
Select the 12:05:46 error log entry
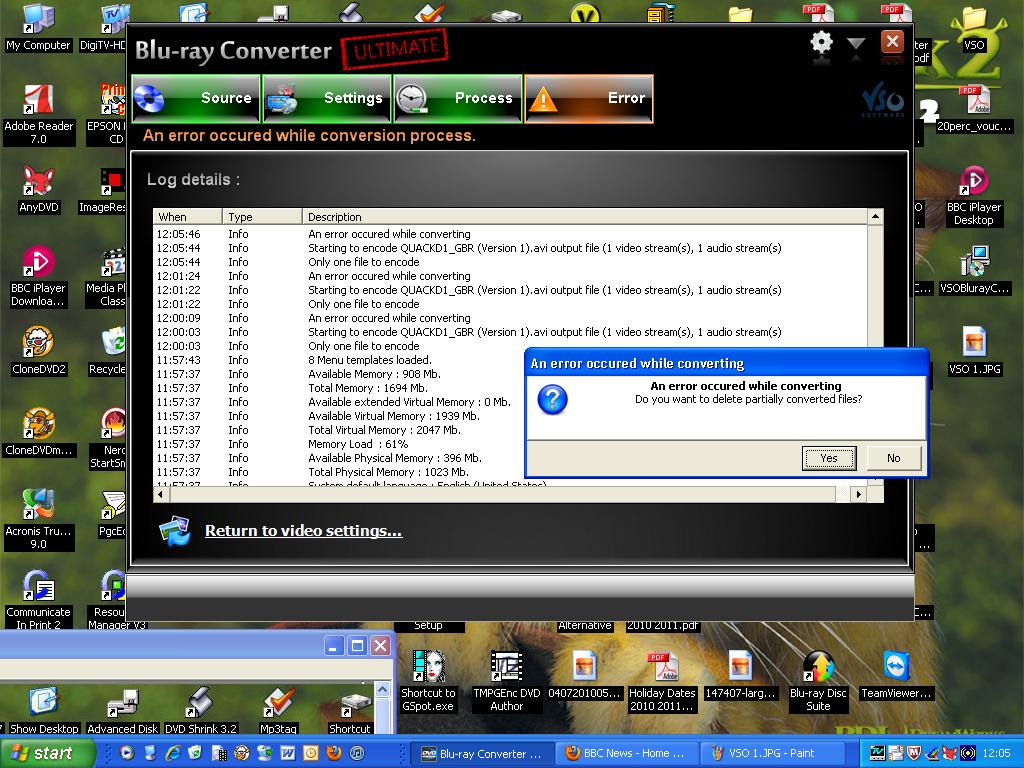tap(510, 234)
